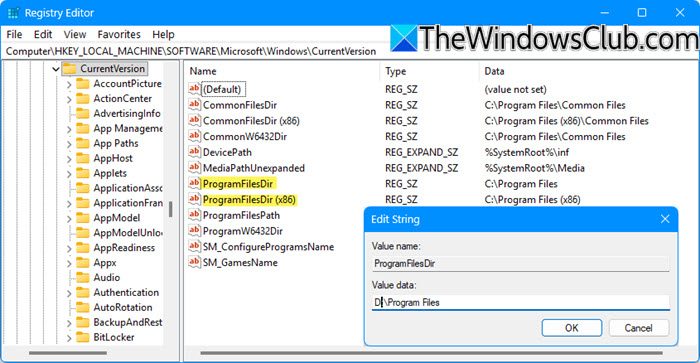
Task: Expand the Authentication key
Action: click(x=69, y=293)
